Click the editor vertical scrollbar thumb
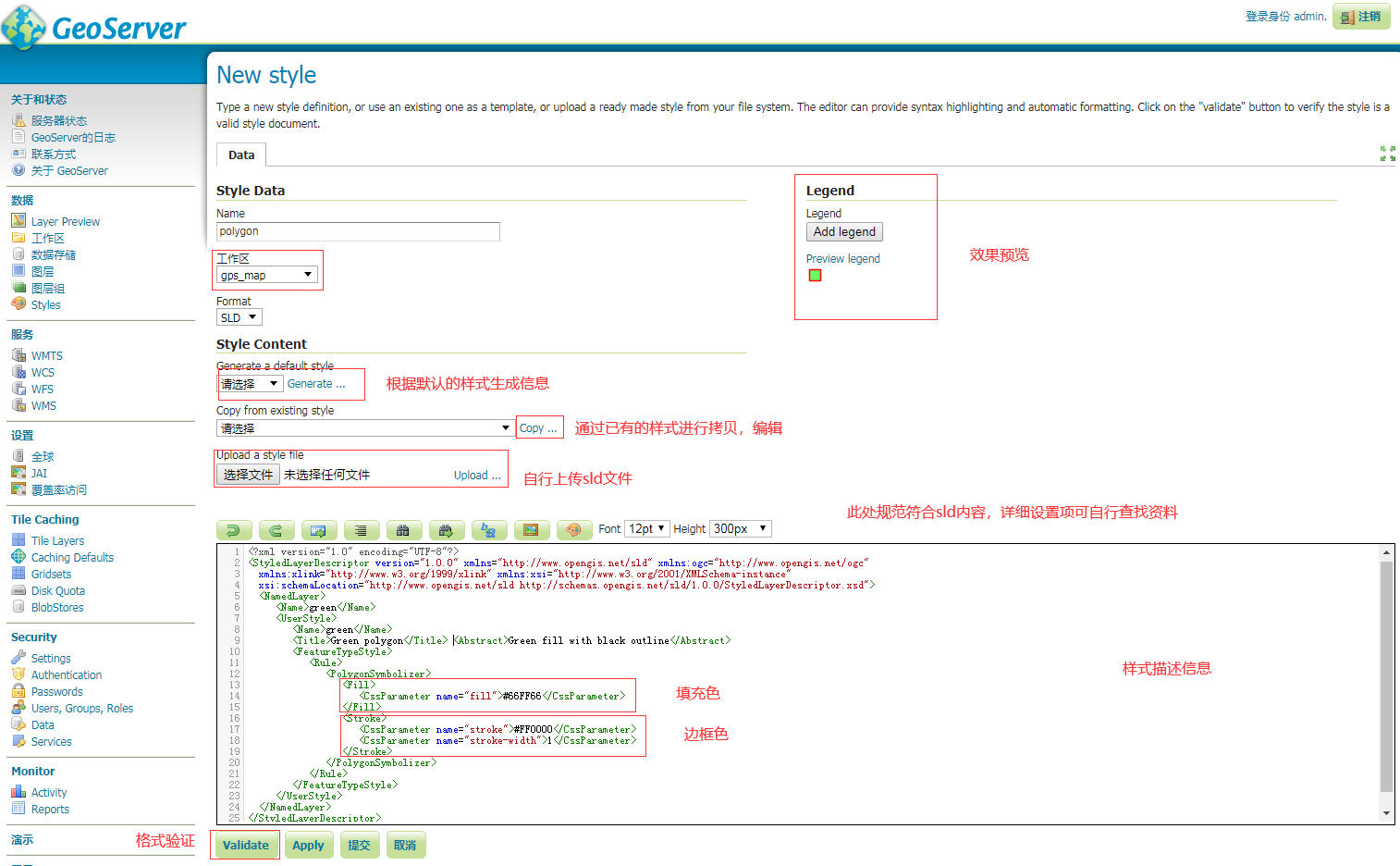 click(x=1386, y=675)
